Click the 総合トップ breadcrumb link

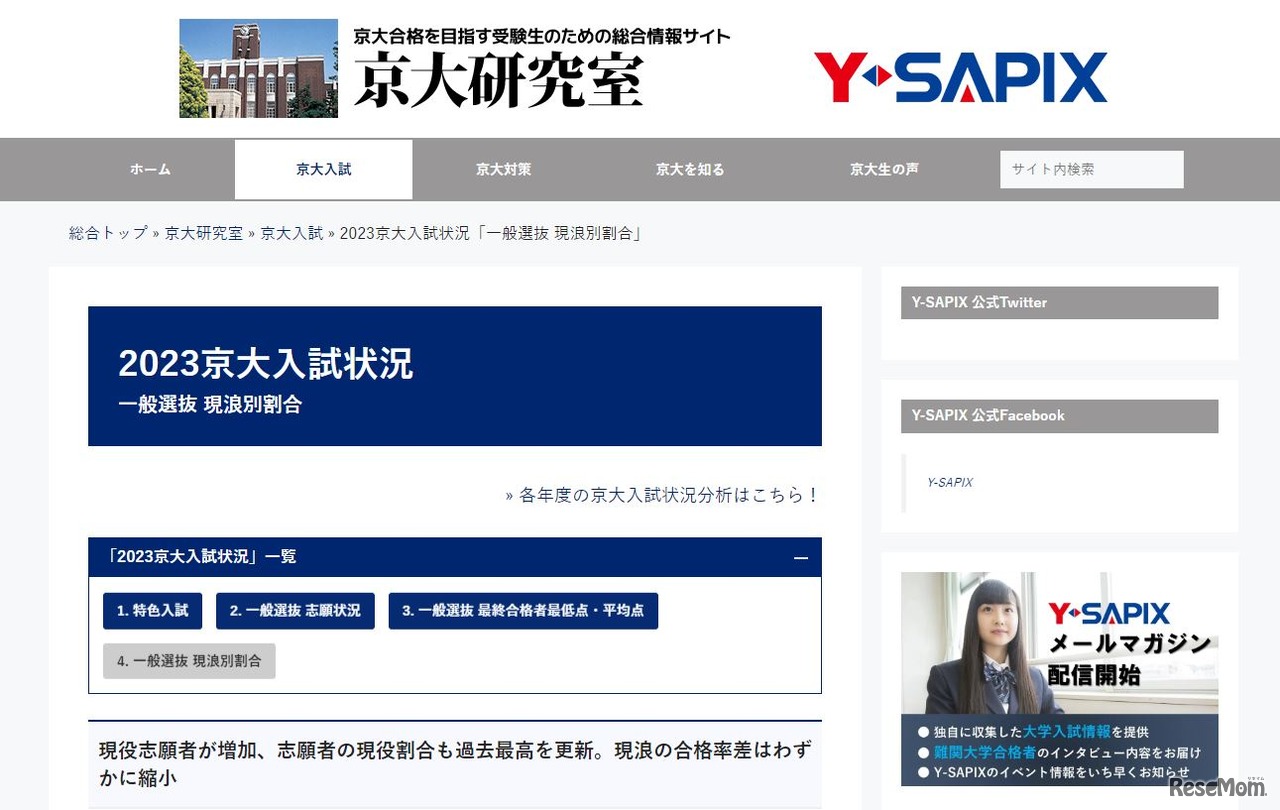tap(108, 233)
